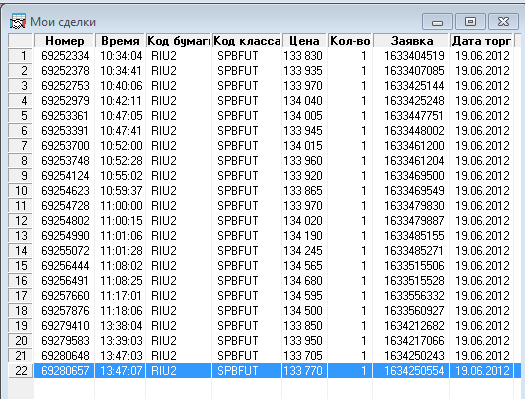Click the Кол-во column header
The height and width of the screenshot is (399, 525).
point(350,41)
